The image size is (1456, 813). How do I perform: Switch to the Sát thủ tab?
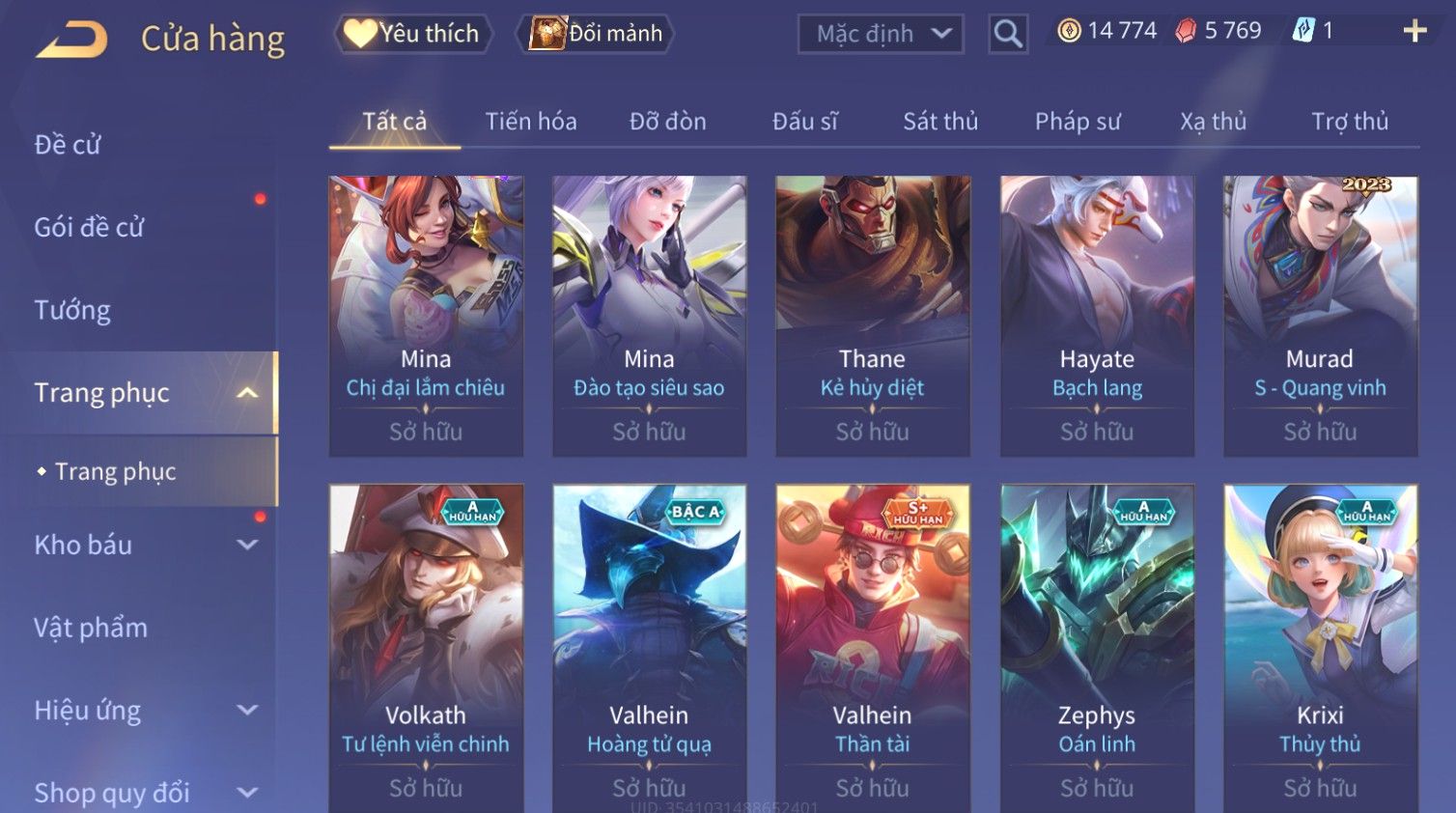(x=940, y=122)
